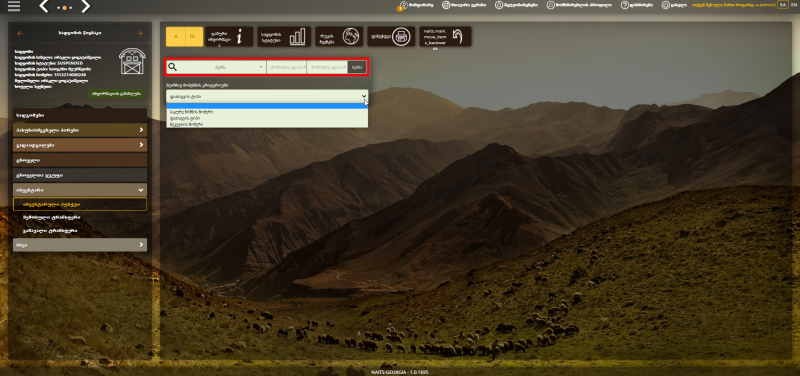Viewport: 800px width, 376px height.
Task: Click the printer icon tile
Action: (x=391, y=37)
